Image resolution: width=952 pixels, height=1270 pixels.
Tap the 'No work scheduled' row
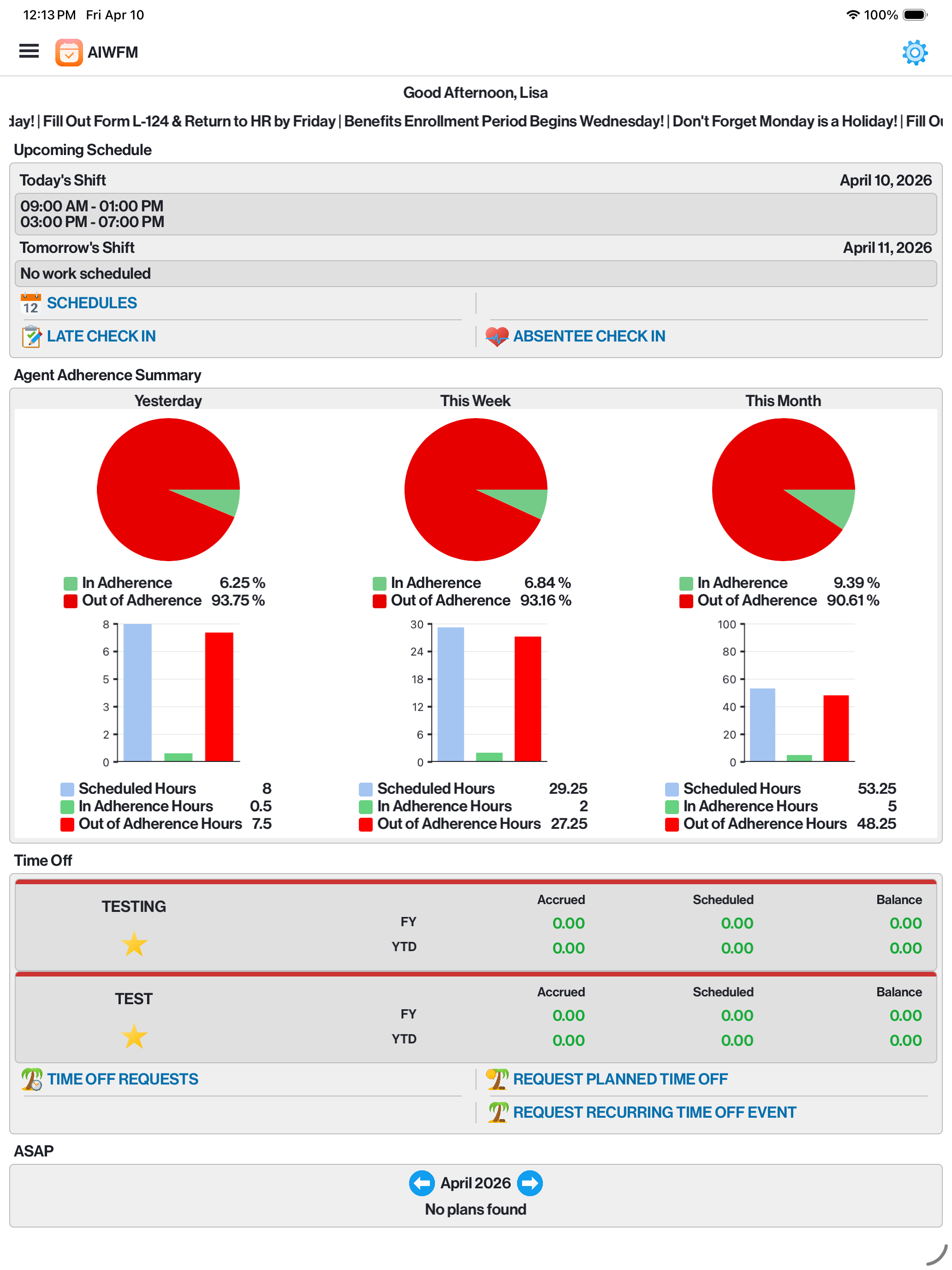click(476, 274)
